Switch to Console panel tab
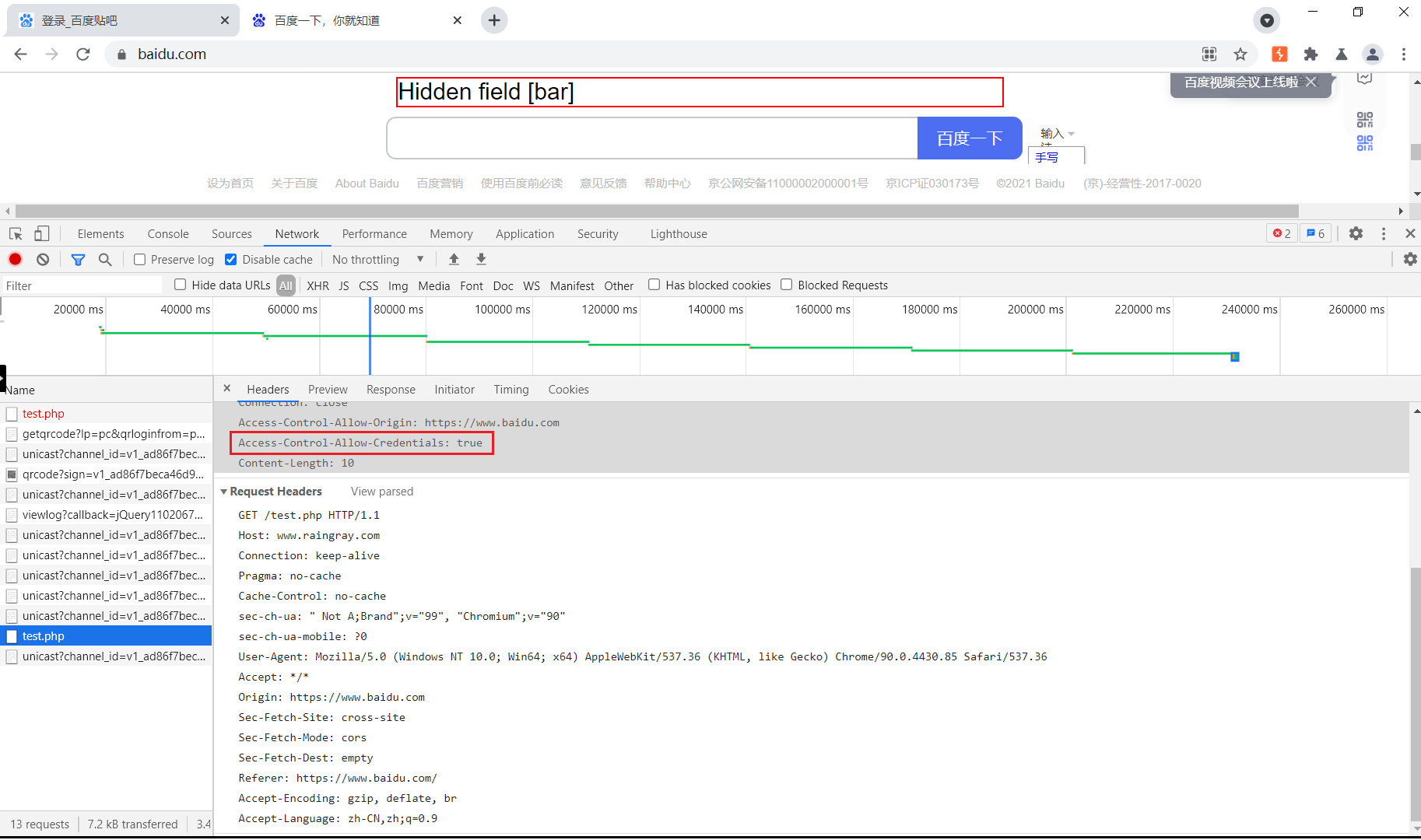 pos(168,233)
